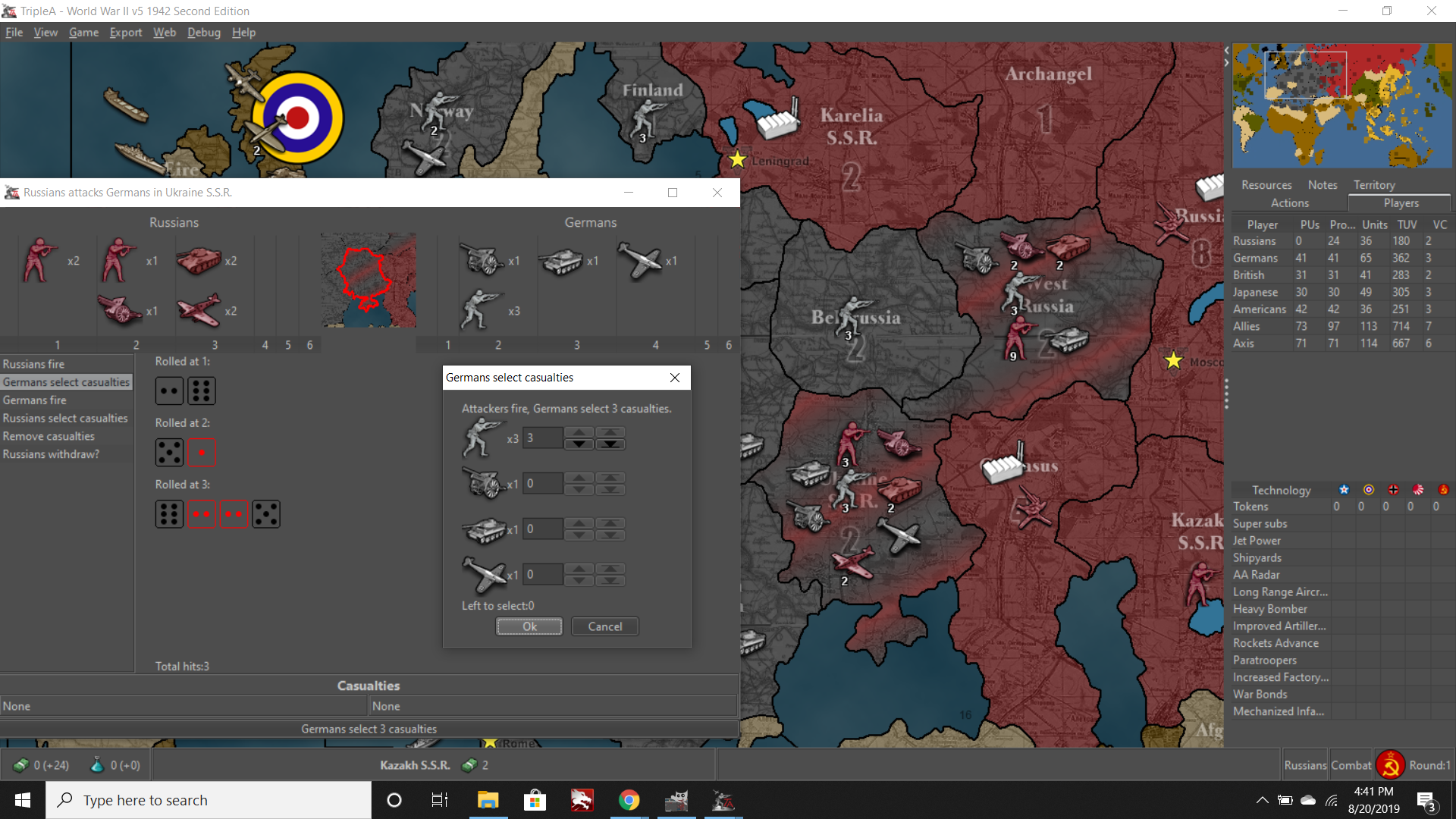Click Russian x2 infantry unit in battle panel
This screenshot has height=819, width=1456.
[x=39, y=260]
